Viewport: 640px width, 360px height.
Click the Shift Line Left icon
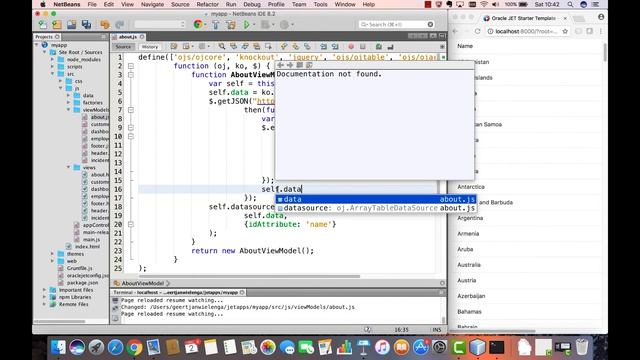coord(323,47)
